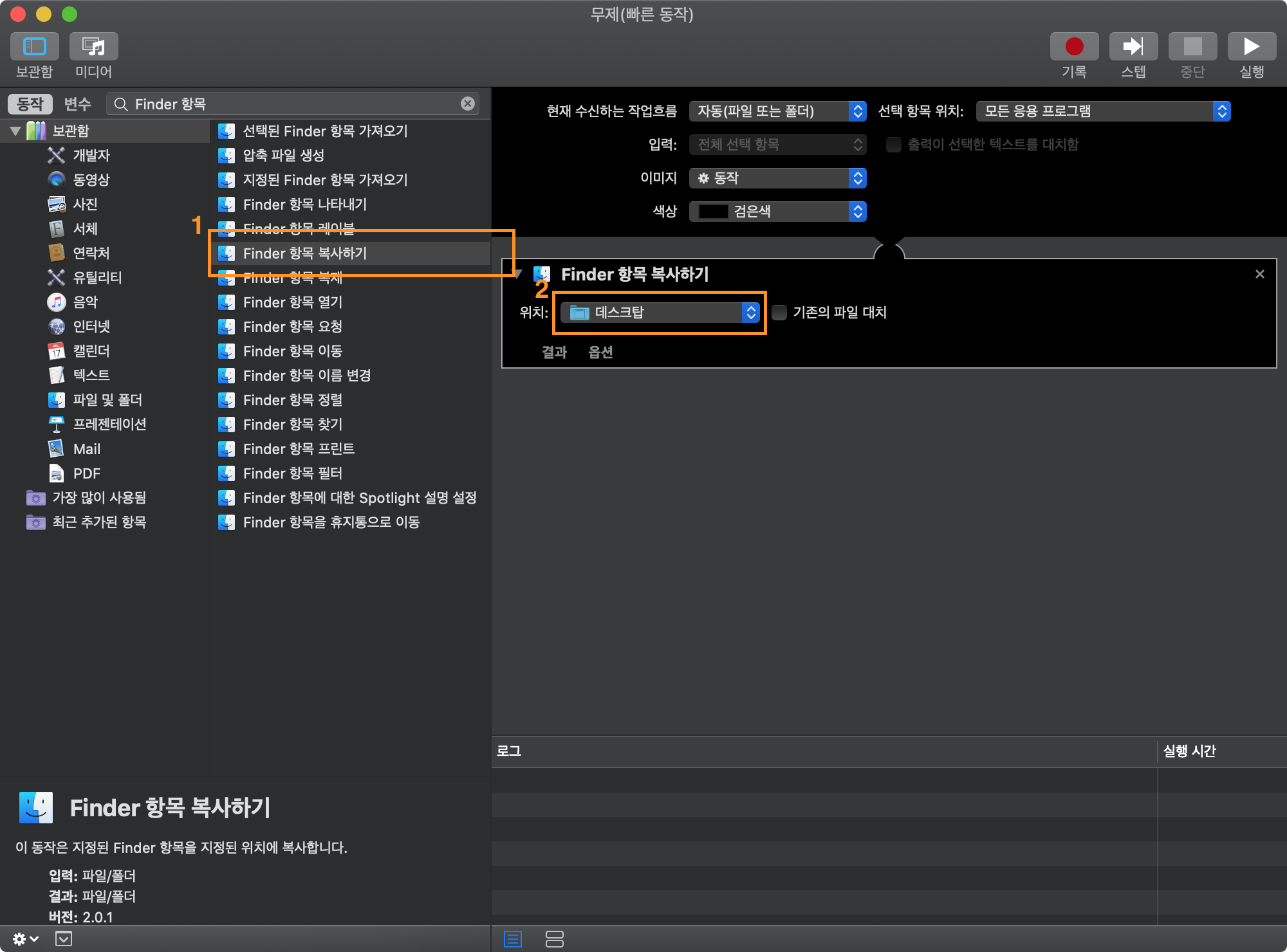Open the 위치 데스크탑 location dropdown
The height and width of the screenshot is (952, 1287).
[x=660, y=313]
